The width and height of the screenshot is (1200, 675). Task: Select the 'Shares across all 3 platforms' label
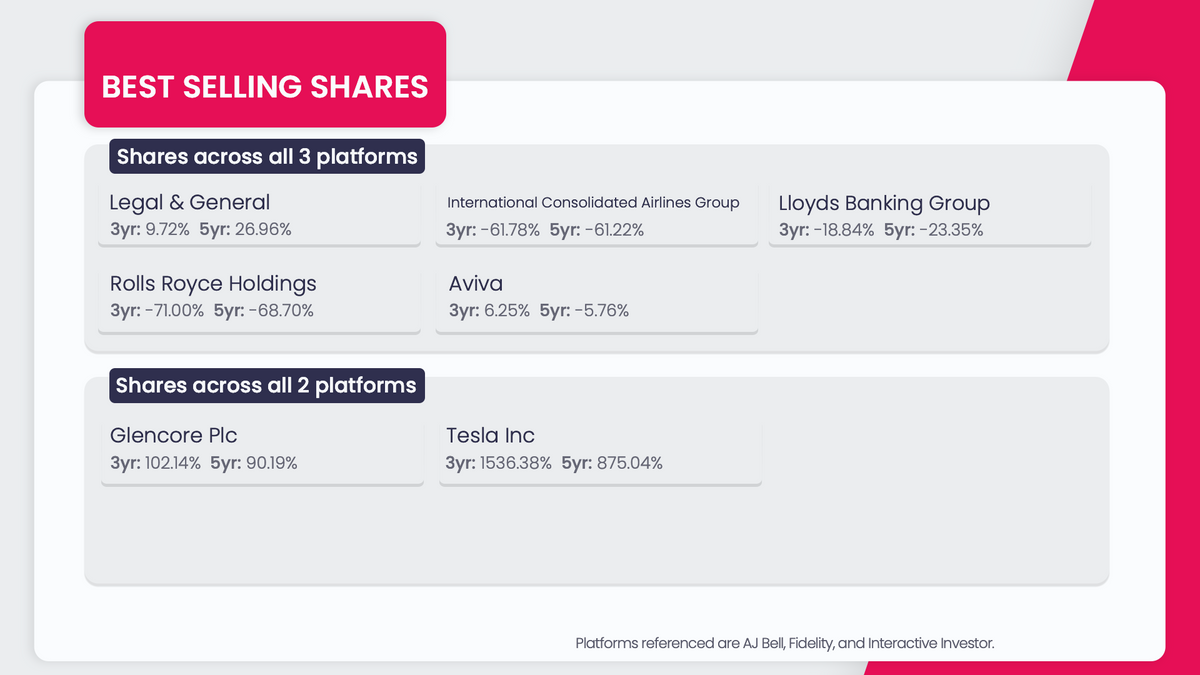click(x=267, y=157)
